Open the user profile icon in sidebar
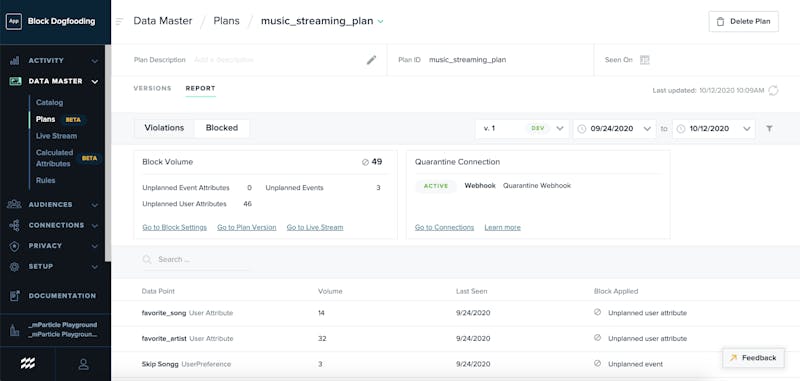 [x=83, y=364]
